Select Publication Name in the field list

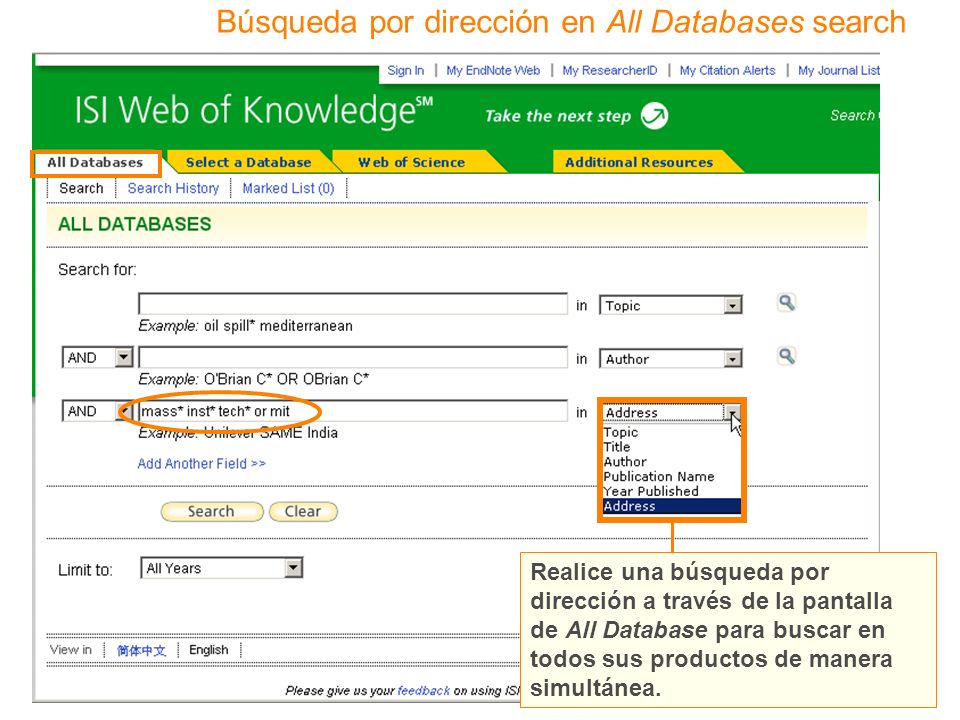pyautogui.click(x=659, y=476)
